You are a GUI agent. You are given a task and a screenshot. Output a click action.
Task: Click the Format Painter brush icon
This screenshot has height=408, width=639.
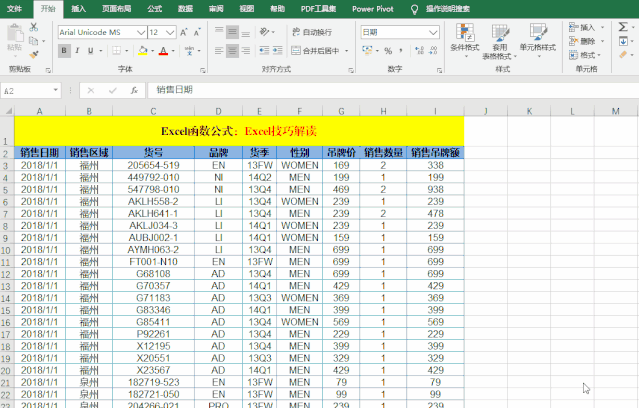pos(34,54)
